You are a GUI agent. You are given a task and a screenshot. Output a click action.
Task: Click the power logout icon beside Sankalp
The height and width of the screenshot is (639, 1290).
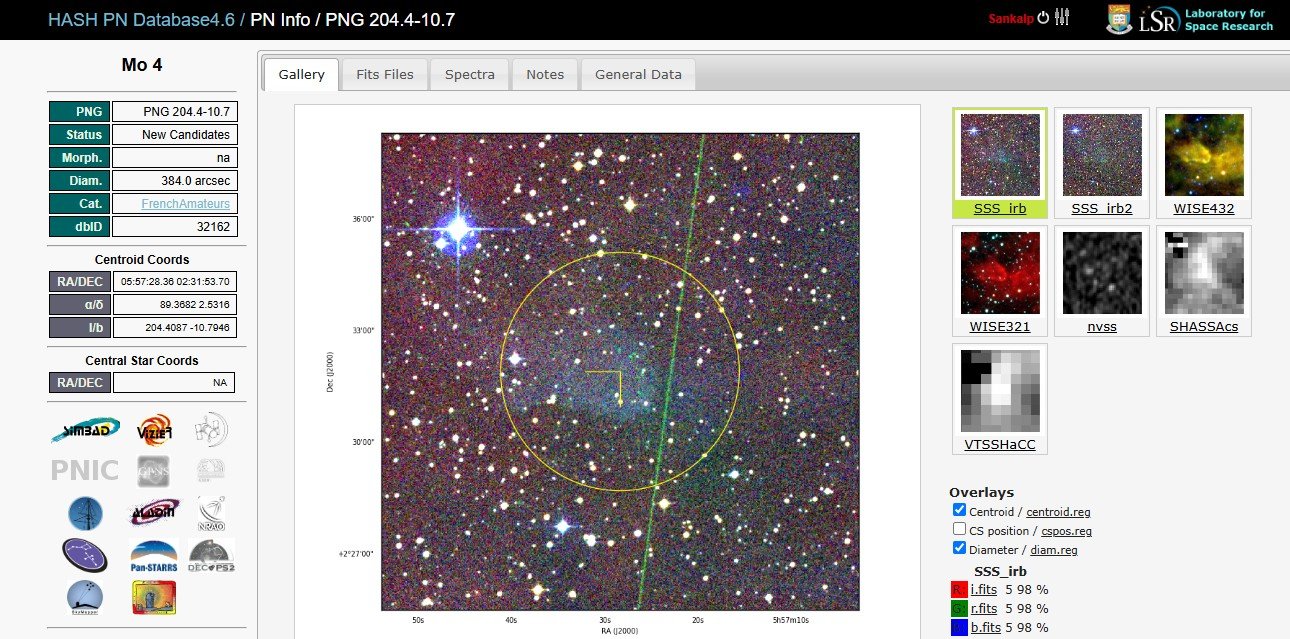[x=1043, y=18]
